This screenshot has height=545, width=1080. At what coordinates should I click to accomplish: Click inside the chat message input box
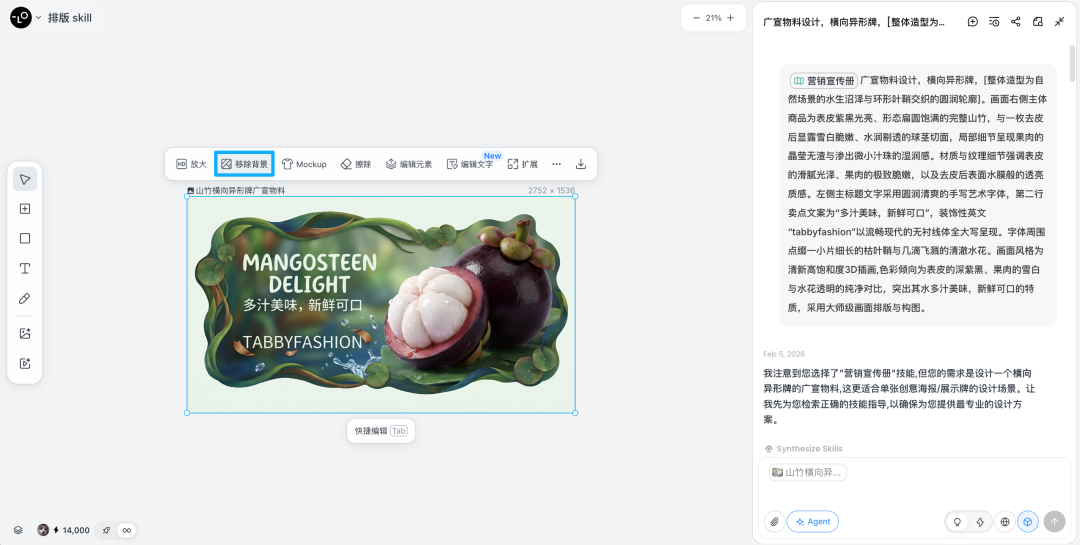coord(915,495)
